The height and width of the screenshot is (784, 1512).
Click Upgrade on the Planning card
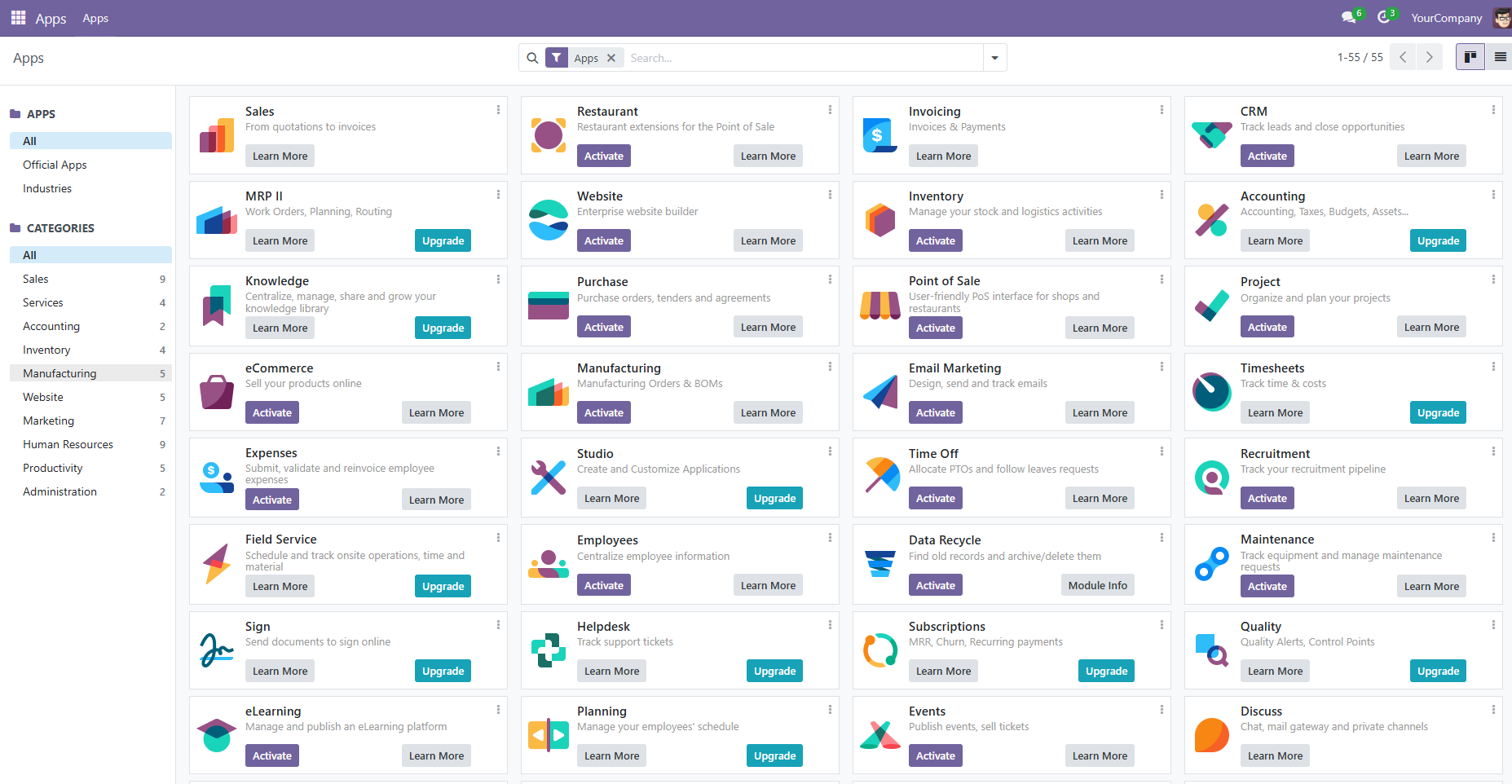click(774, 755)
